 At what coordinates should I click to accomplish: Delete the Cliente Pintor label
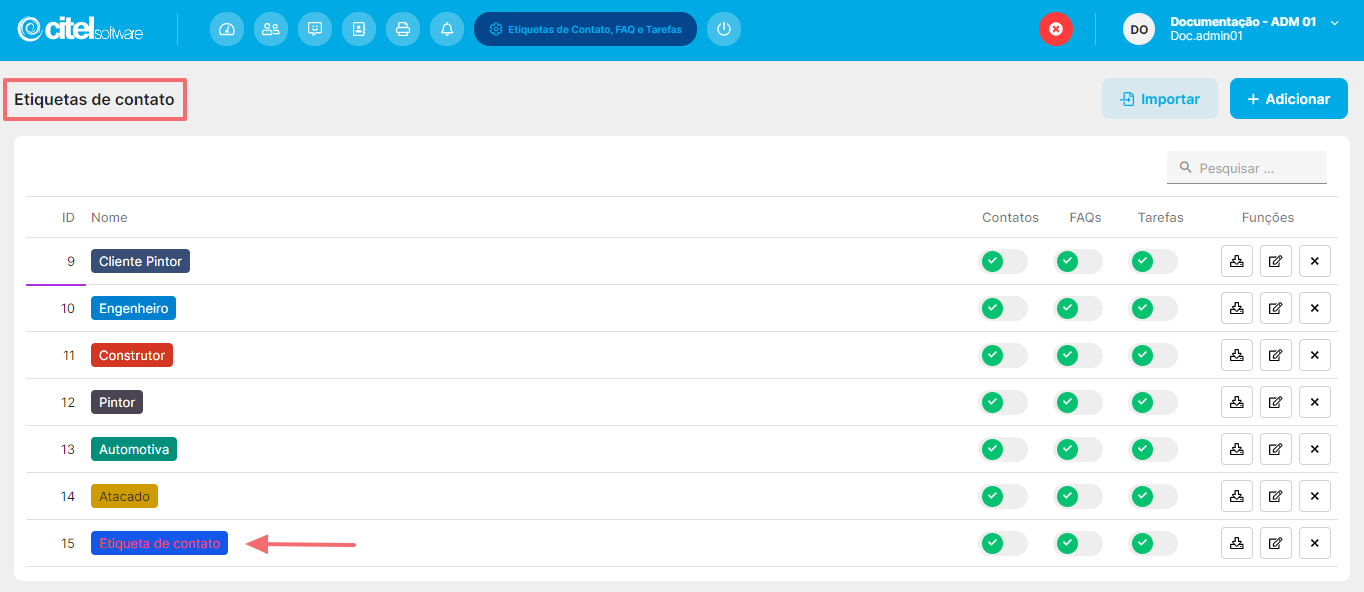(x=1315, y=261)
